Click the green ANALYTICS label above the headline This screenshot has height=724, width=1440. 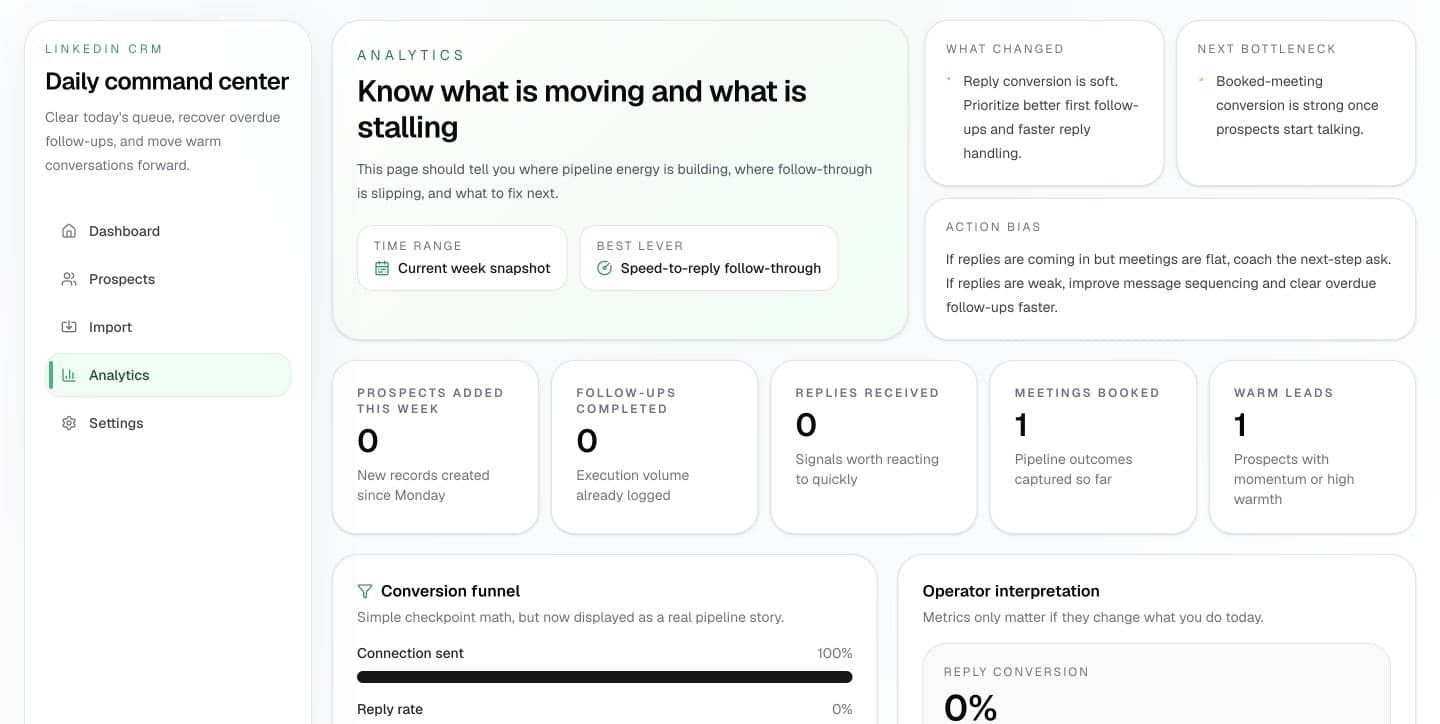(411, 55)
